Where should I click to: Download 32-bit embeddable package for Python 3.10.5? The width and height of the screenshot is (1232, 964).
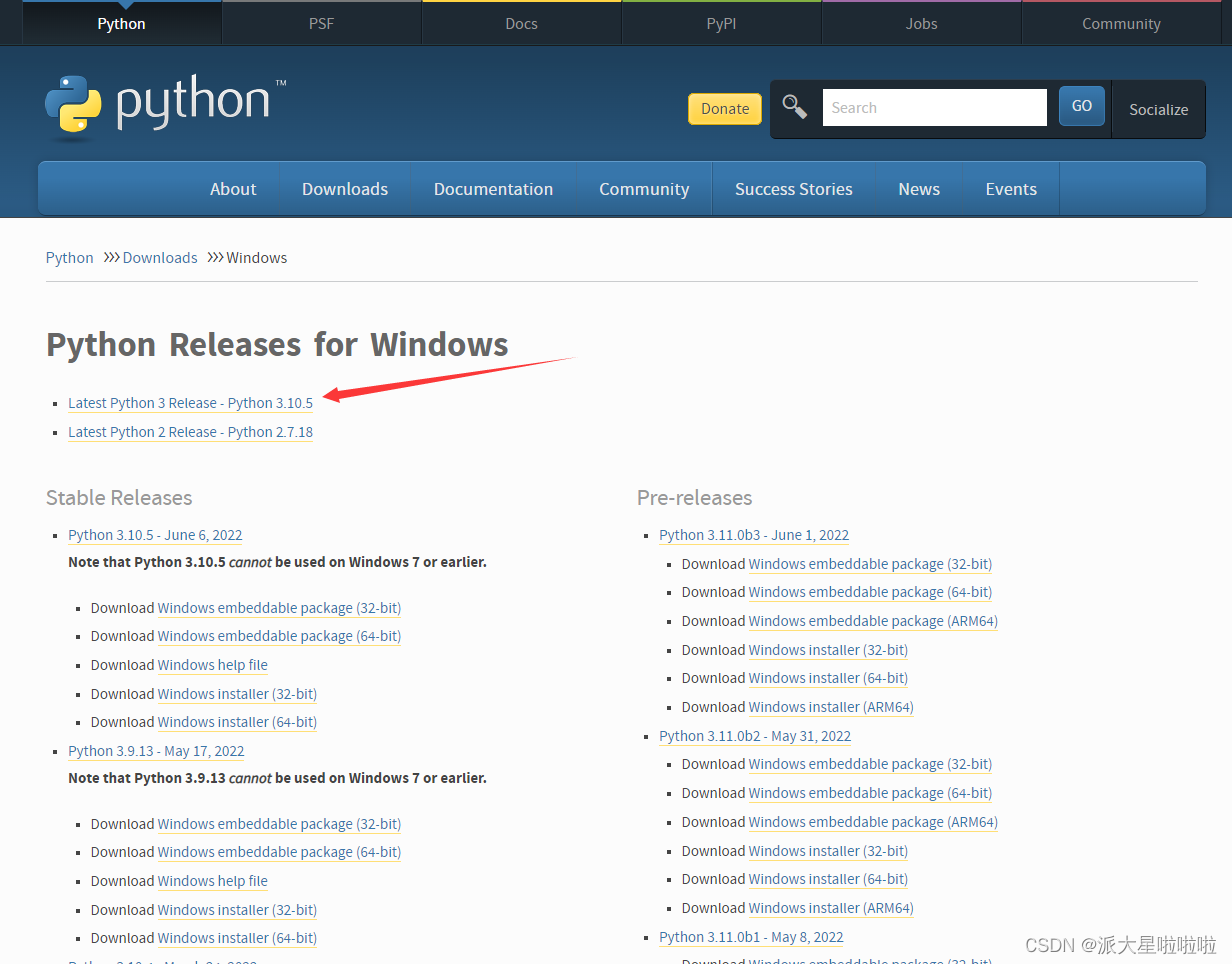(x=279, y=608)
